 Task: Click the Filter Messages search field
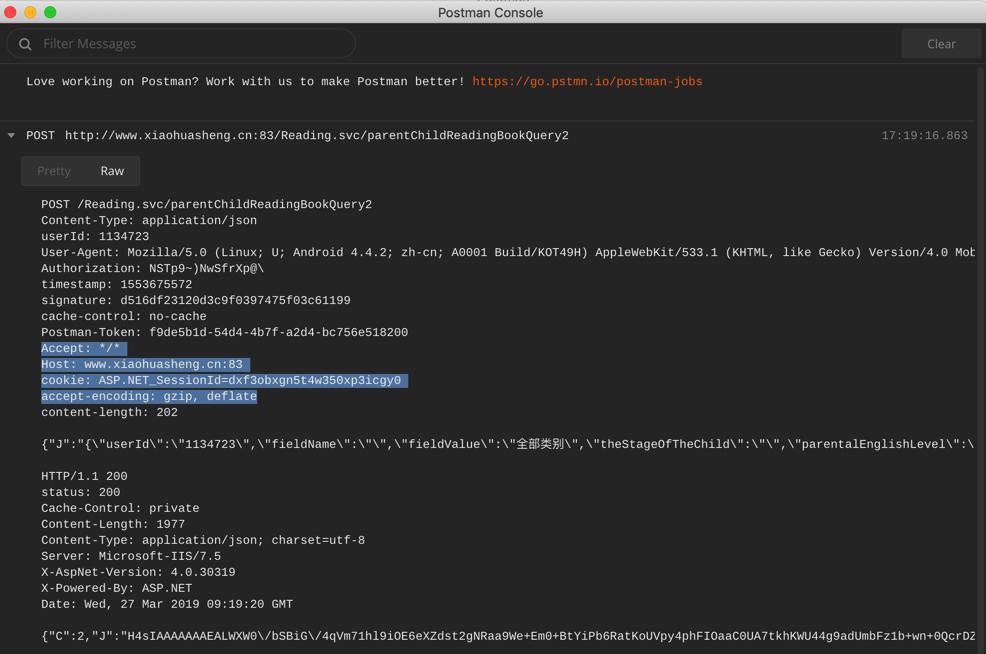tap(190, 44)
